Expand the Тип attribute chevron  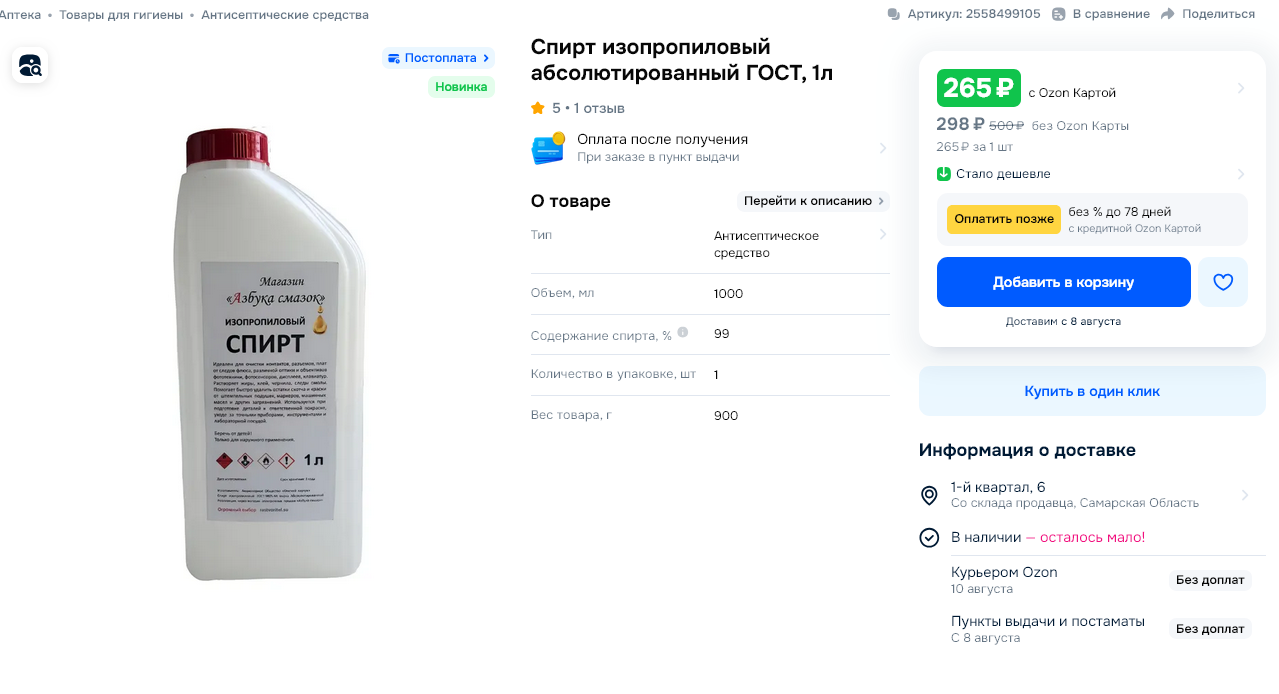(882, 235)
